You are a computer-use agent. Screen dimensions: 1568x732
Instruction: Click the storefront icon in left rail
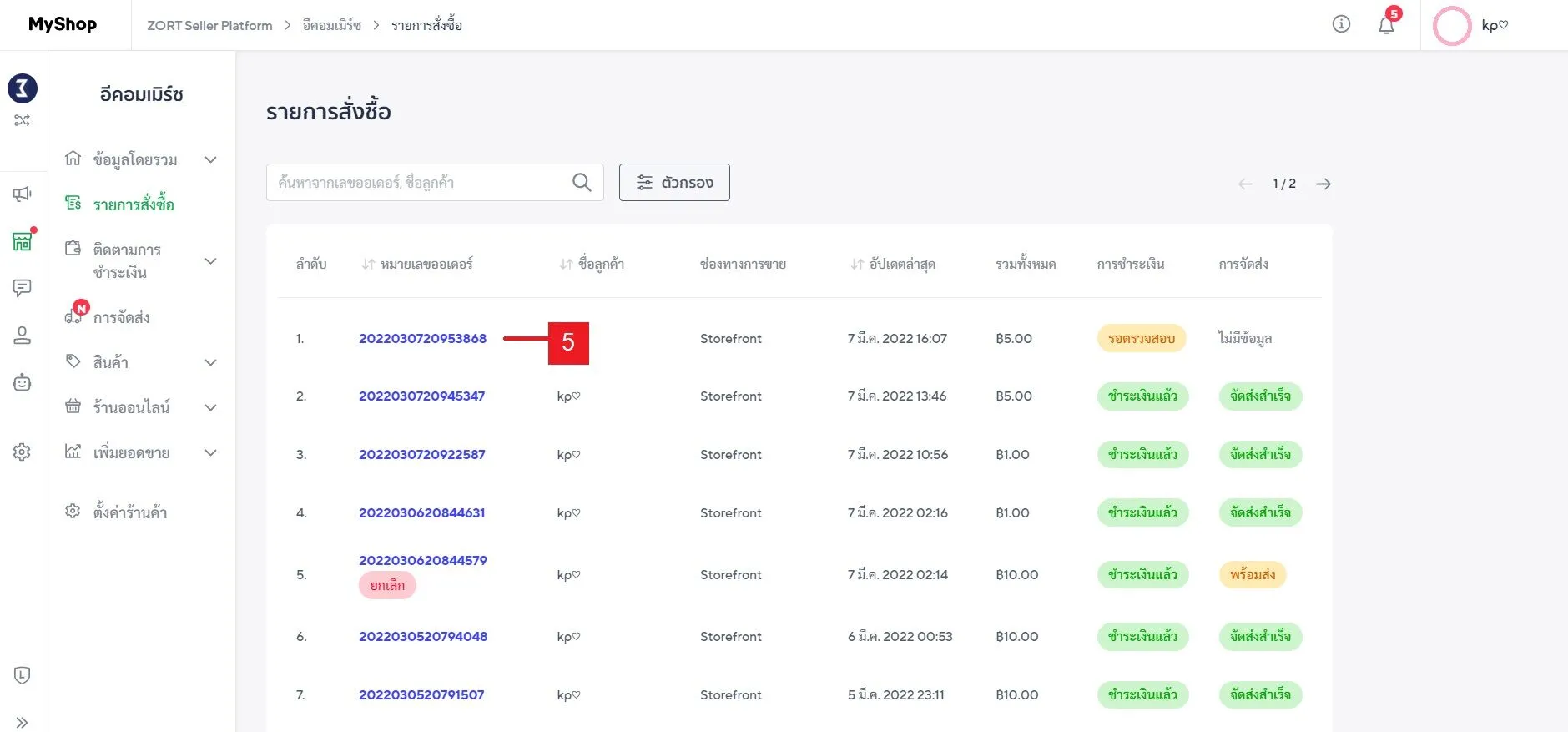[x=23, y=241]
